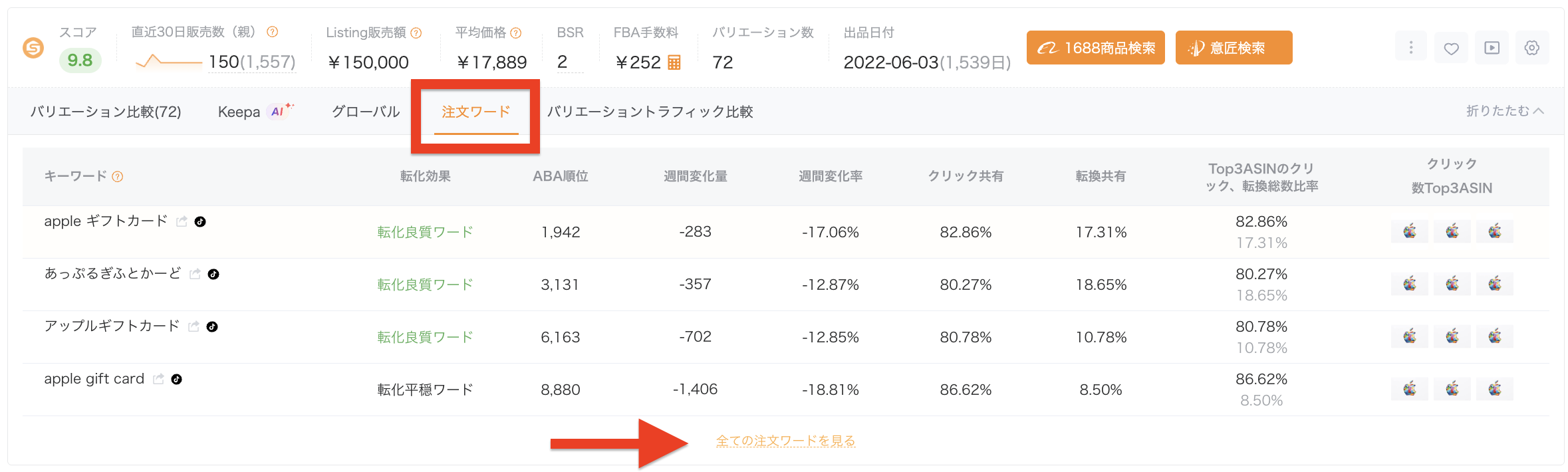Open the FBA fee calculator icon

point(674,62)
